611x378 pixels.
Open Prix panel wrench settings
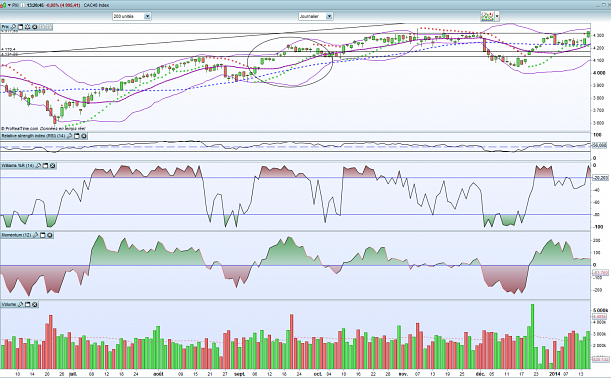13,27
